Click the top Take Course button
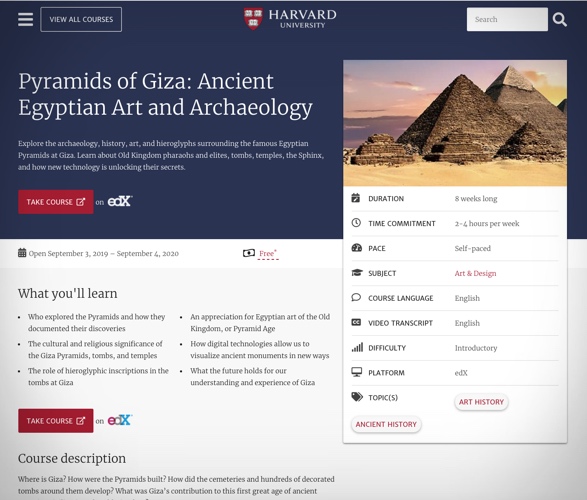587x500 pixels. click(56, 202)
